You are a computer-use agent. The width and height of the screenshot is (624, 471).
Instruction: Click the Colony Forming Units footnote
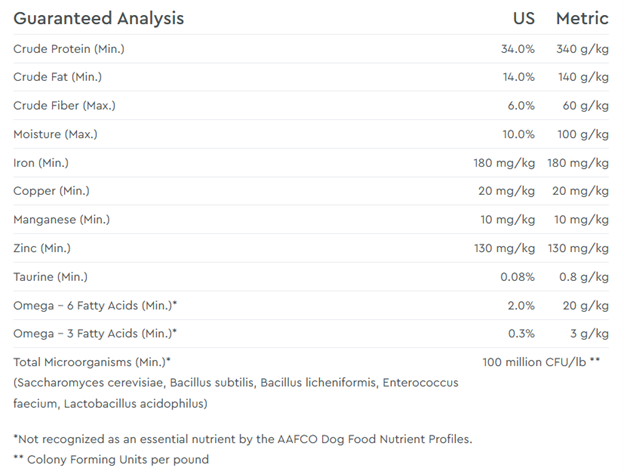click(111, 459)
